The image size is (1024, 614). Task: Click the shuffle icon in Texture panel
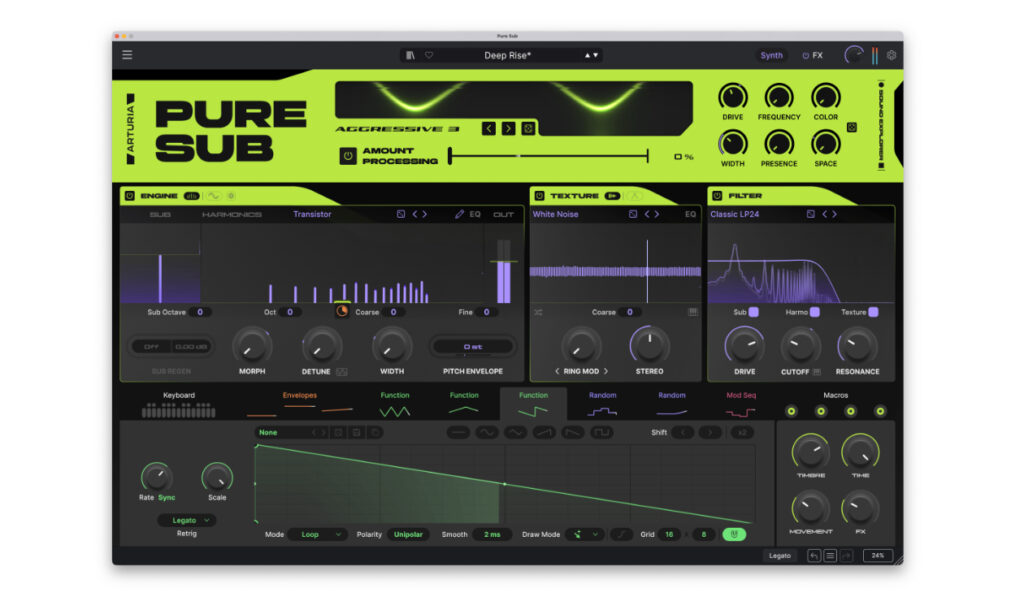538,312
